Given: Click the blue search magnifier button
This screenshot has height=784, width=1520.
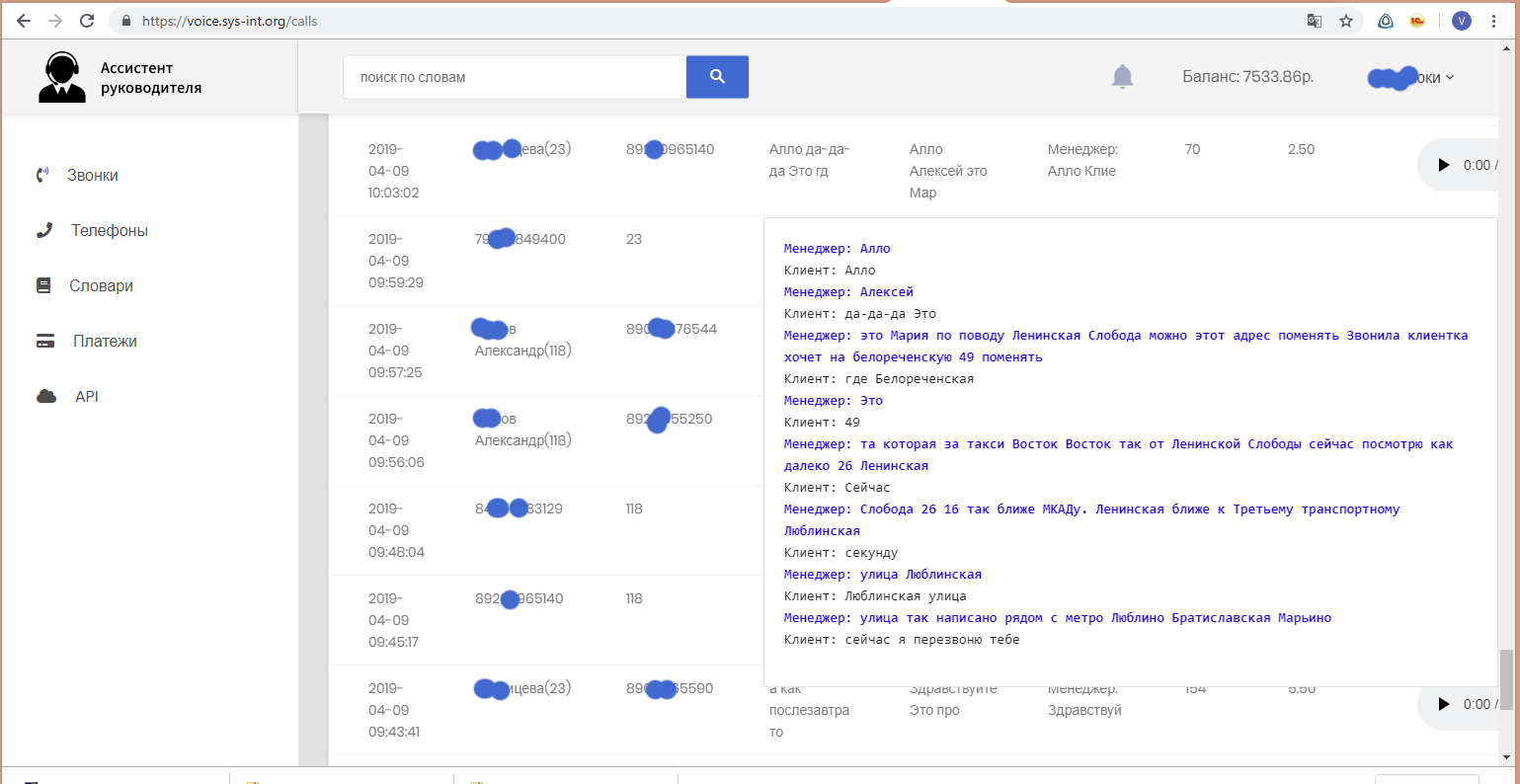Looking at the screenshot, I should click(717, 77).
